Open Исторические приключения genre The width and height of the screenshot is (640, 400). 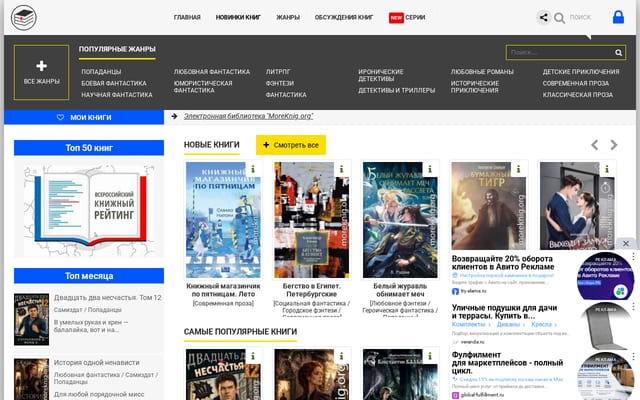point(475,87)
